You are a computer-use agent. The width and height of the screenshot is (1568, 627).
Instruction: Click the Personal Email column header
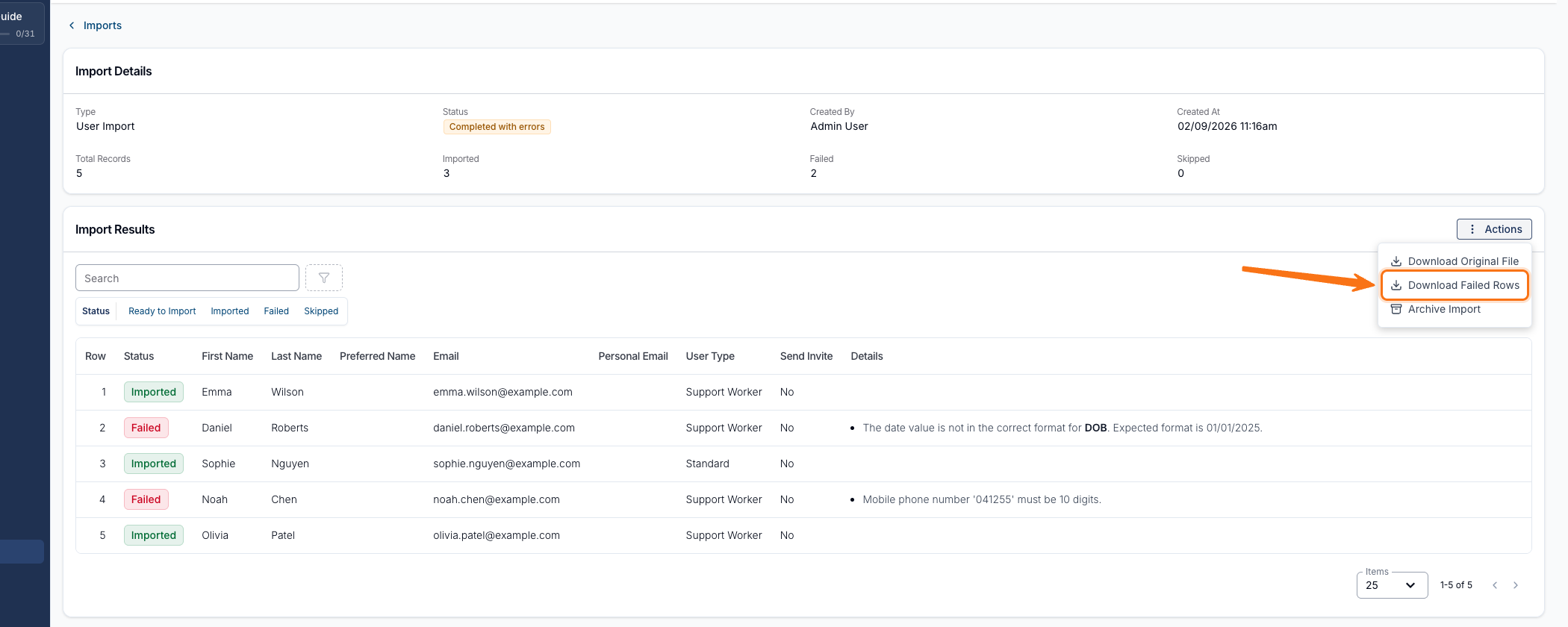click(633, 356)
